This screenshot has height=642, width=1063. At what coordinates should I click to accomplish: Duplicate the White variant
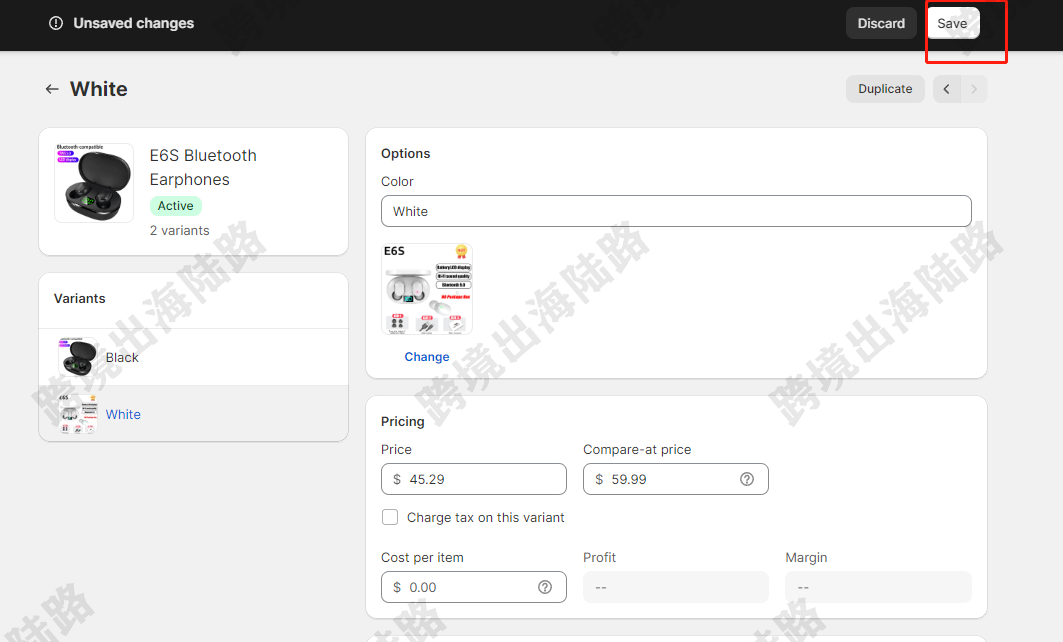(885, 89)
